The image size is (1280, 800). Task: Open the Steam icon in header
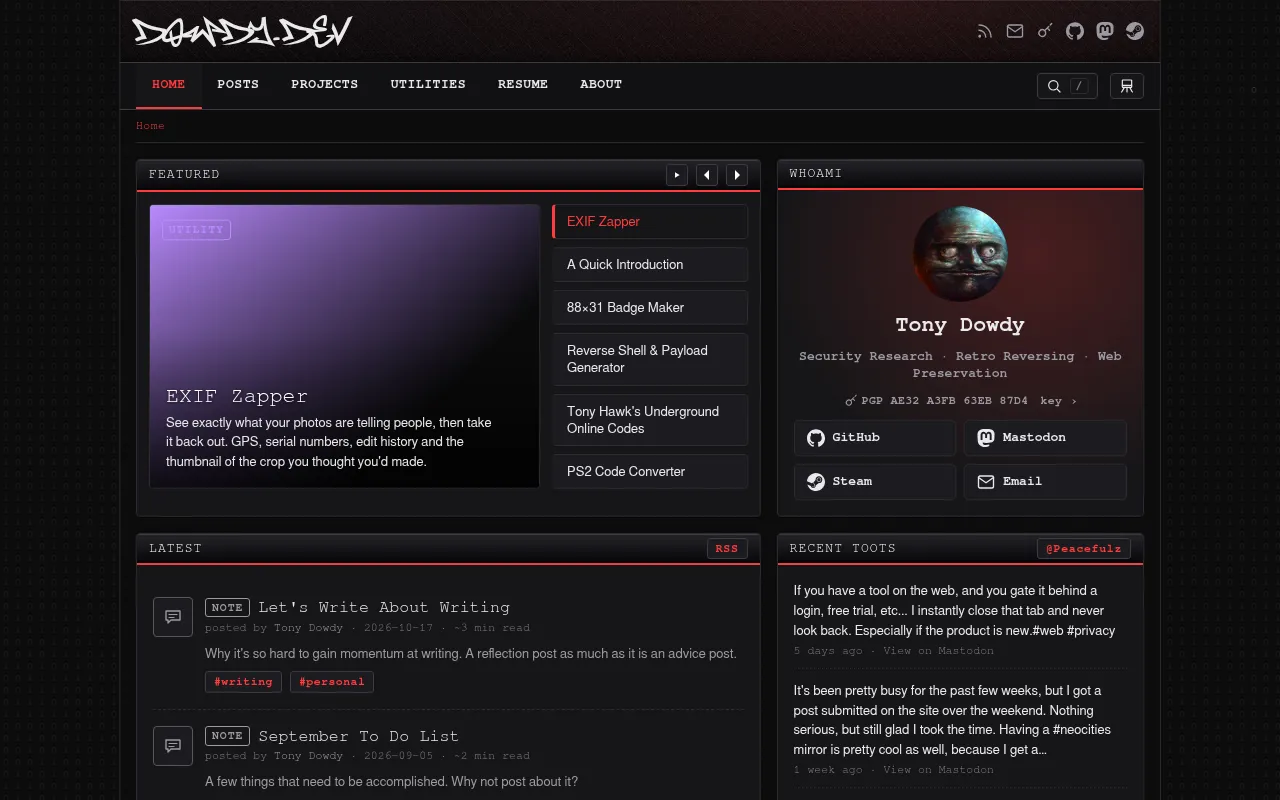pos(1135,31)
